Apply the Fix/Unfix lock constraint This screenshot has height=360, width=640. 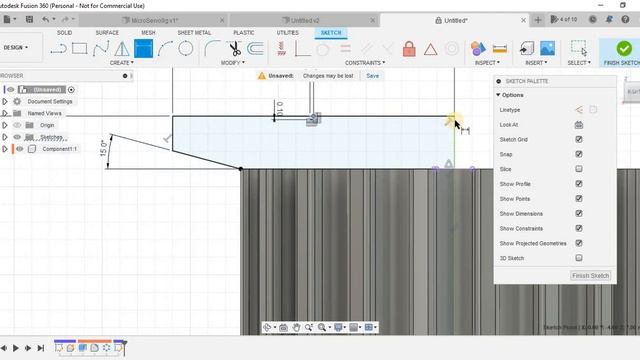point(409,49)
